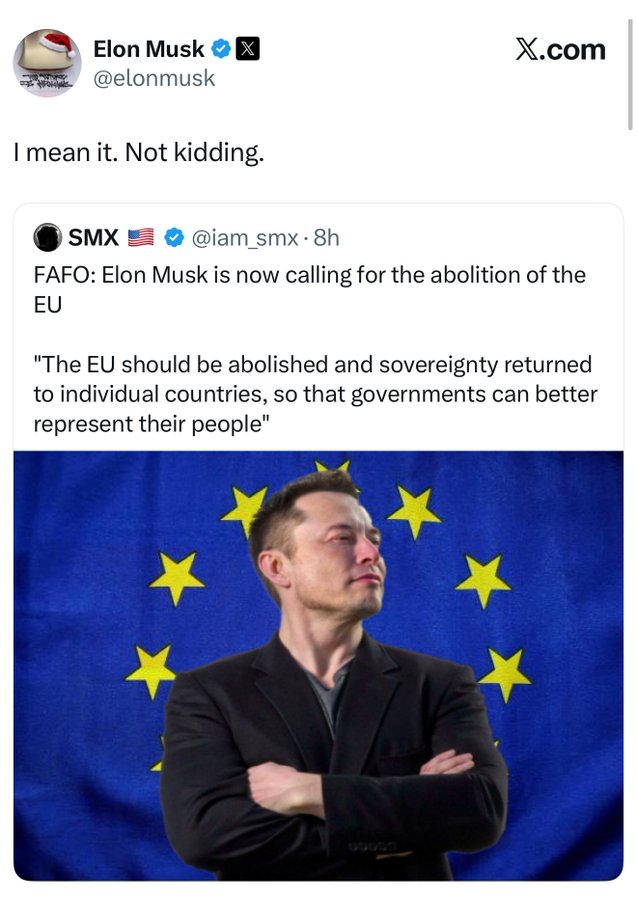Open the EU flag photo
Screen dimensions: 637x900
coord(318,664)
